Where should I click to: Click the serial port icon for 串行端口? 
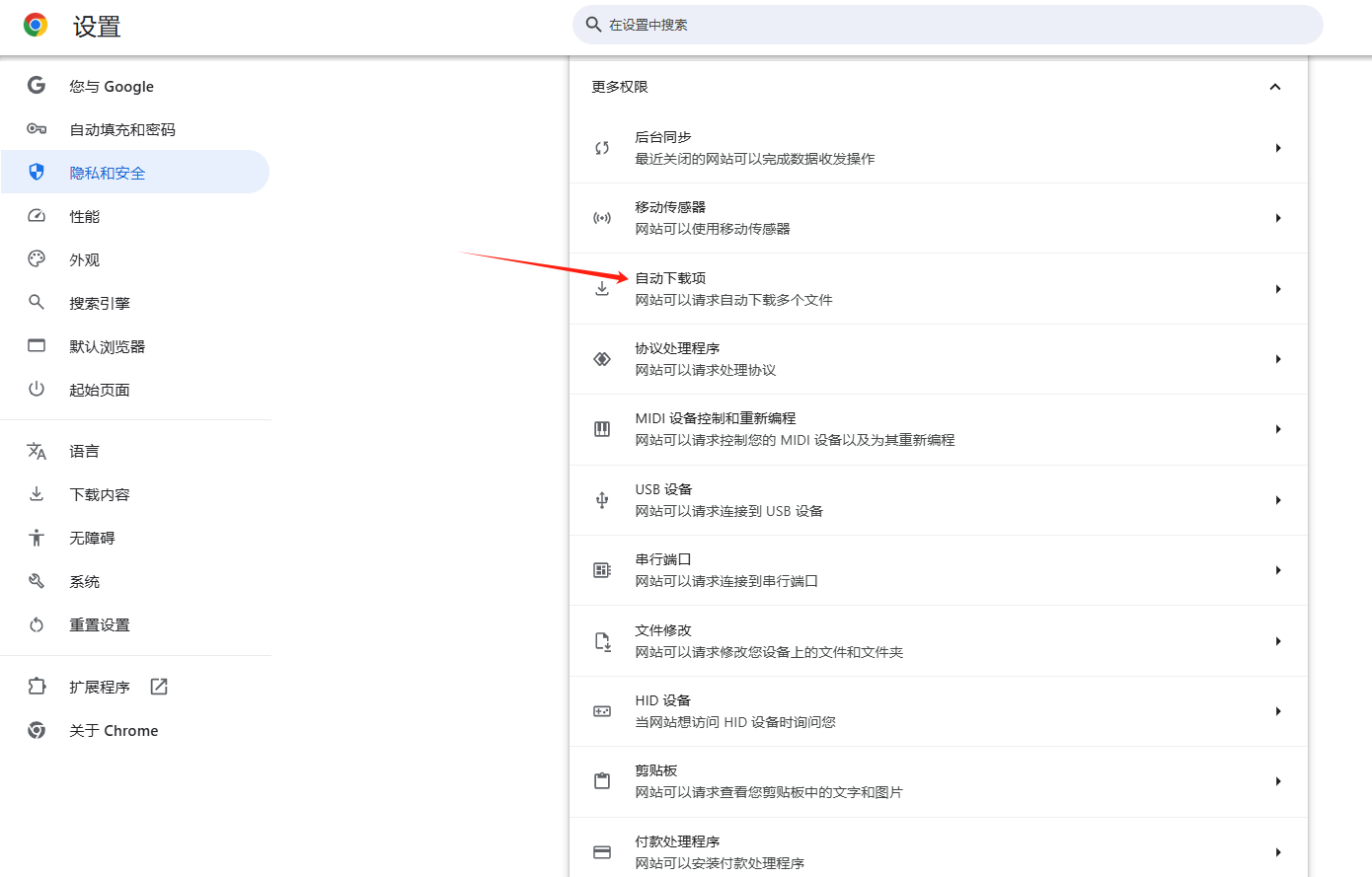click(602, 570)
